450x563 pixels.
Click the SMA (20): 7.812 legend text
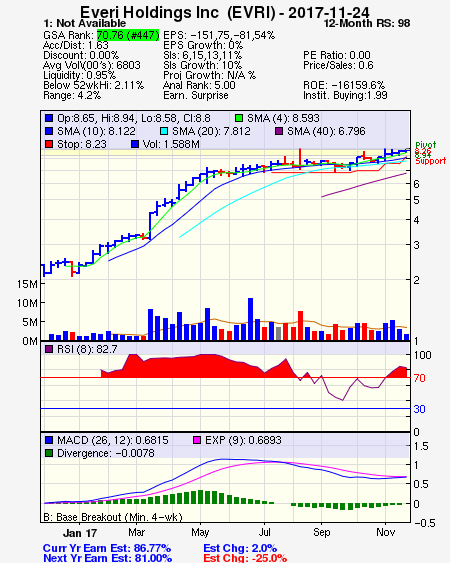click(212, 131)
